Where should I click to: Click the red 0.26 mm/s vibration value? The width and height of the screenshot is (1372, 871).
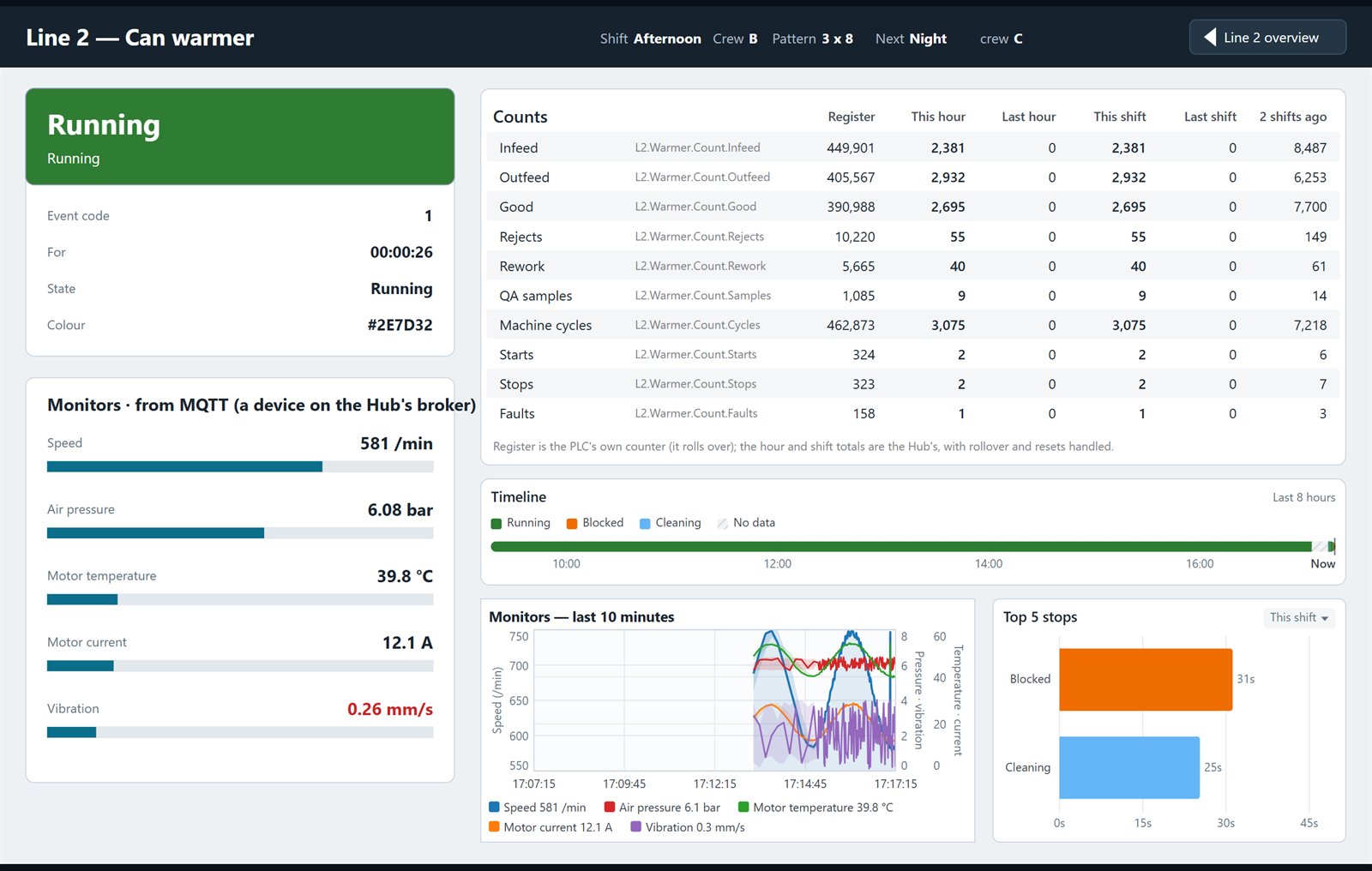coord(389,709)
